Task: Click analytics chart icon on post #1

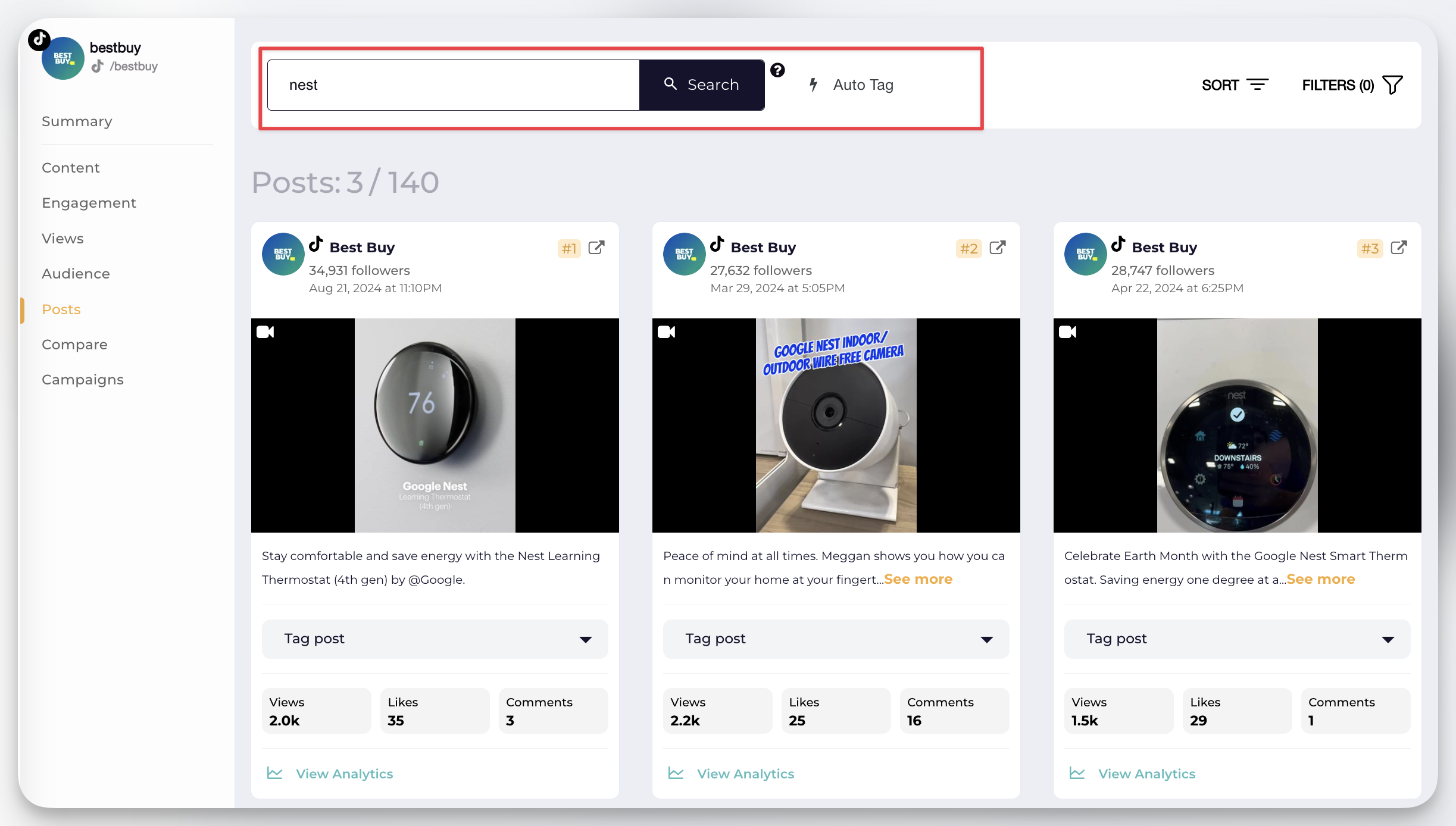Action: click(x=274, y=773)
